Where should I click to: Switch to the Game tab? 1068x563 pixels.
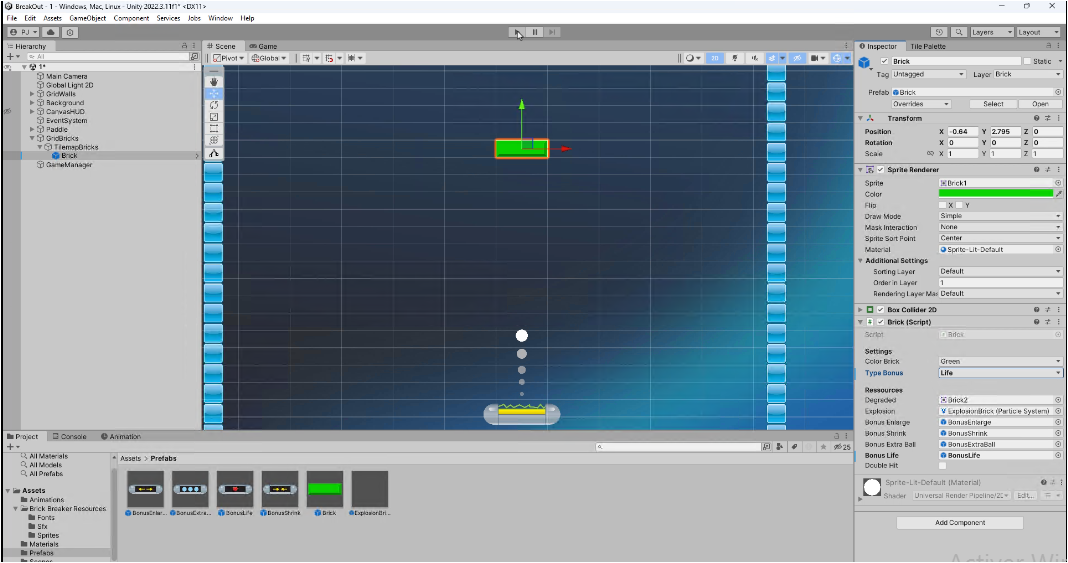pyautogui.click(x=264, y=46)
